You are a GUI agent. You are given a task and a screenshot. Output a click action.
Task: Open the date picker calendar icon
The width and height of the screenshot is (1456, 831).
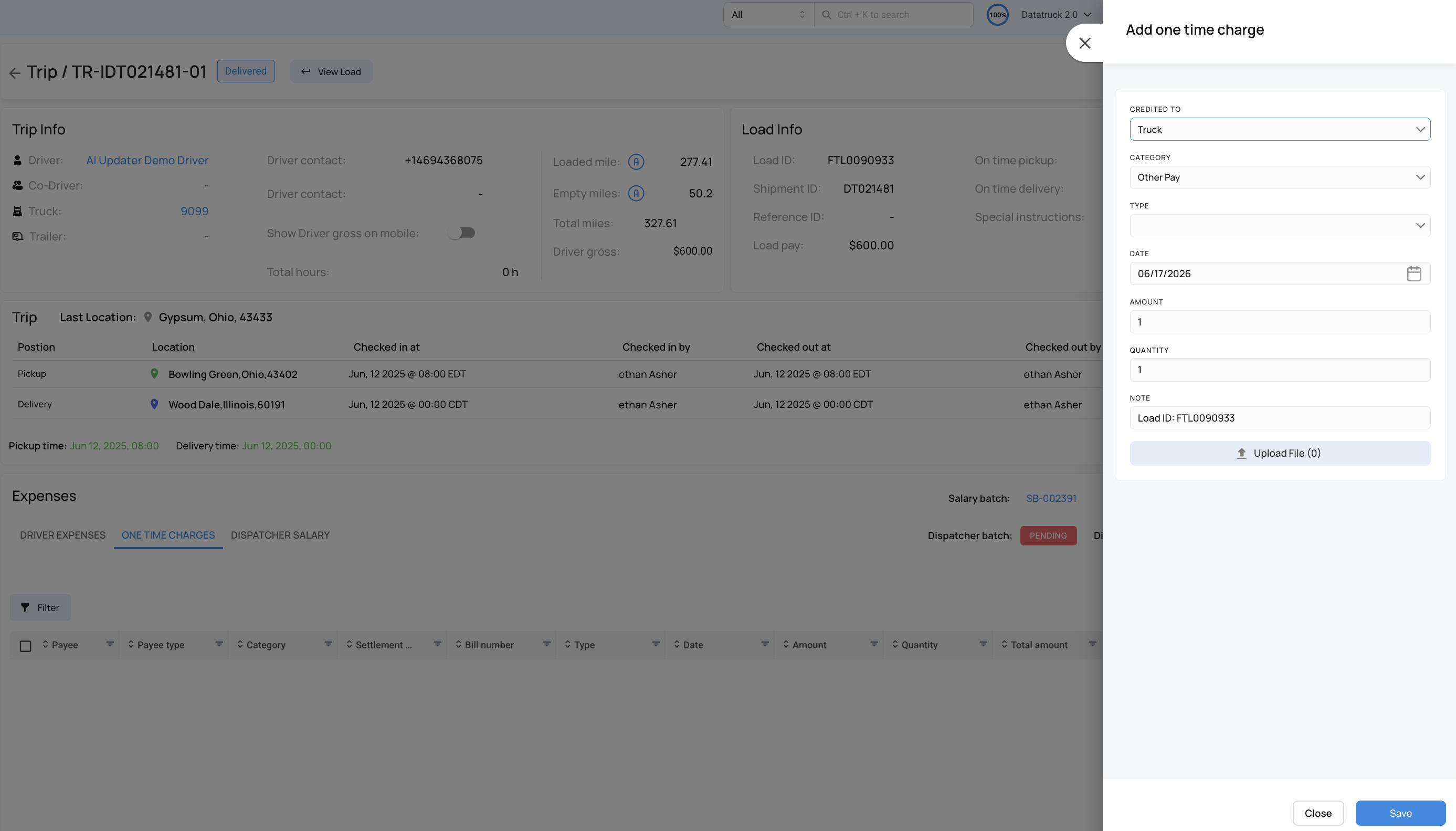tap(1413, 274)
